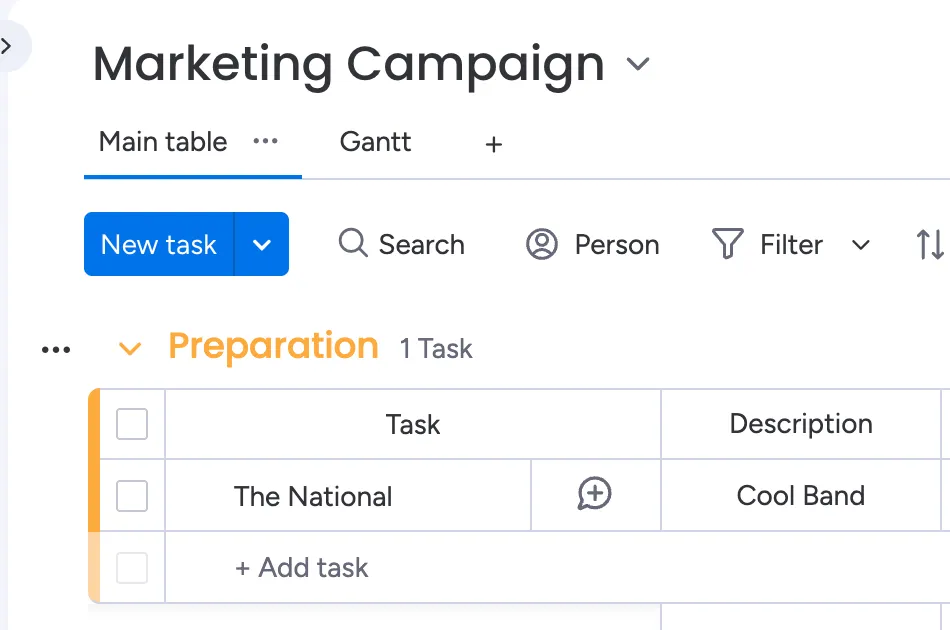The height and width of the screenshot is (630, 950).
Task: Click the Search magnifier icon
Action: (x=352, y=243)
